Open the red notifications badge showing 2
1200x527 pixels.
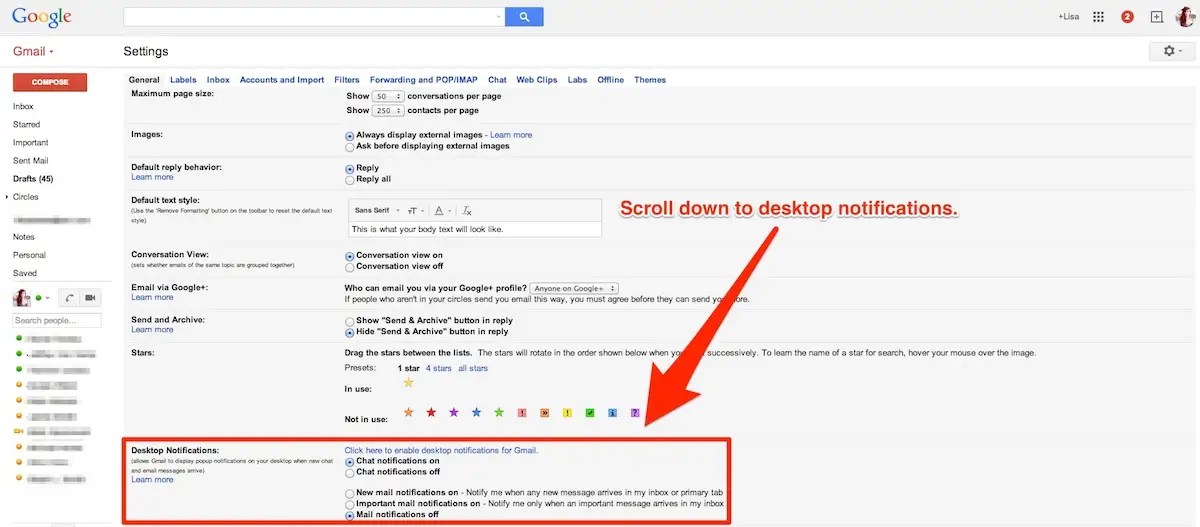[x=1127, y=17]
